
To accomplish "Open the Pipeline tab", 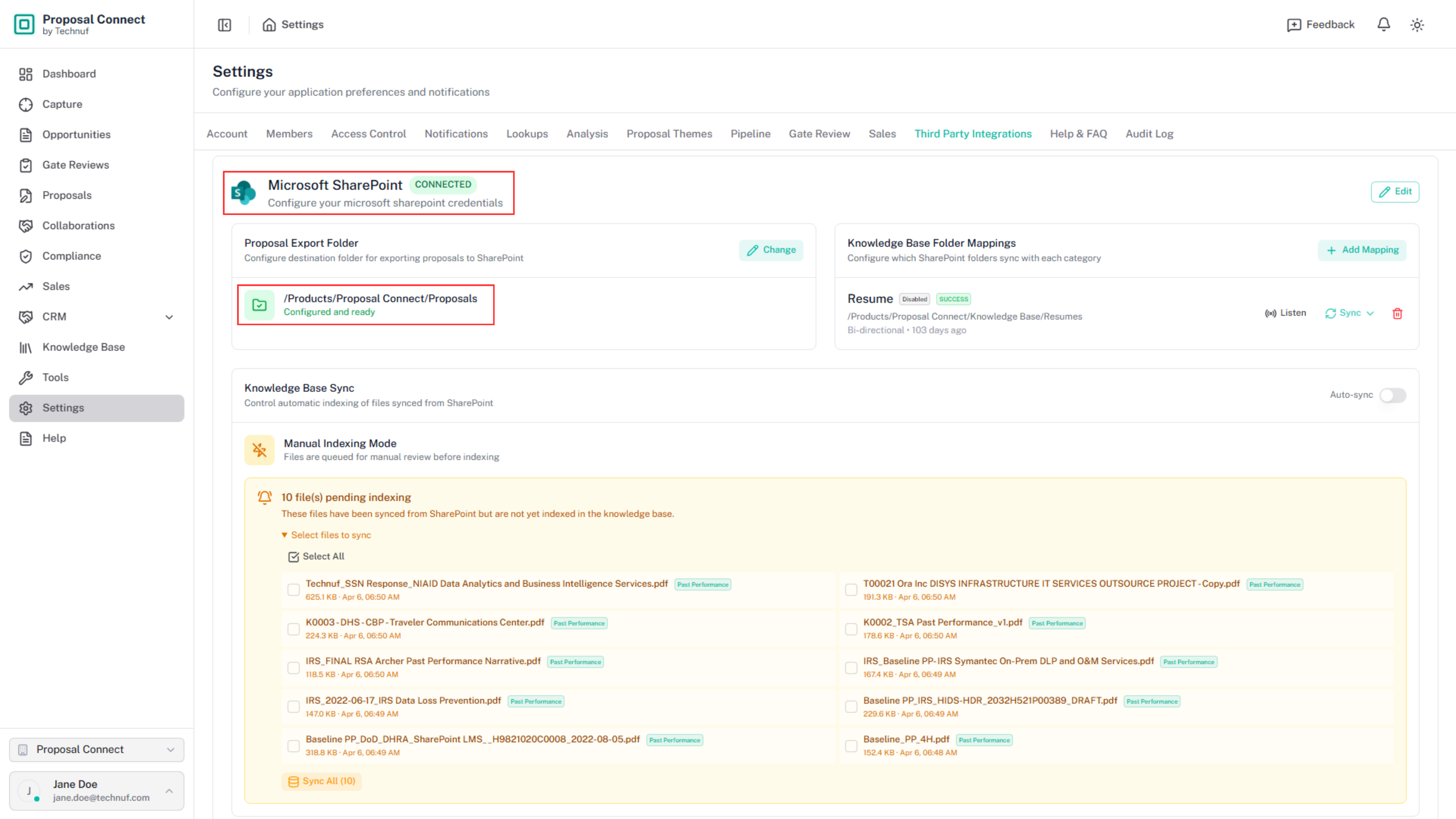I will 750,134.
